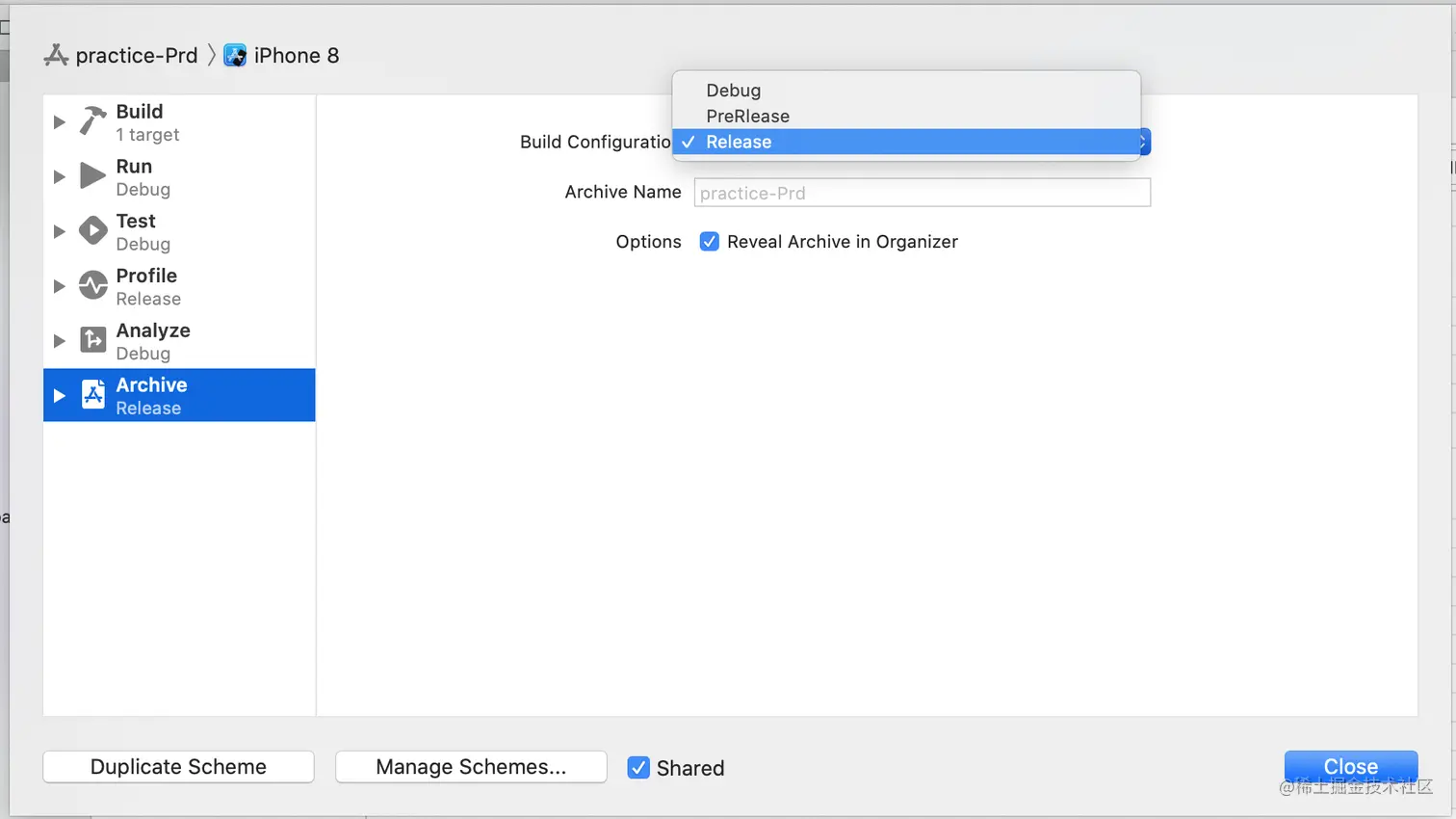Click the practice-Prd scheme icon in breadcrumb

56,56
